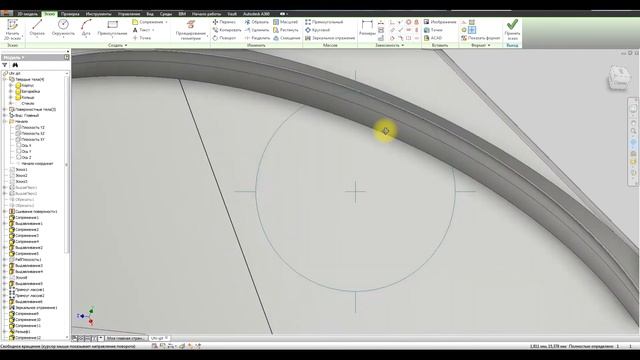640x360 pixels.
Task: Use the Удлинить extend tool
Action: pos(257,30)
